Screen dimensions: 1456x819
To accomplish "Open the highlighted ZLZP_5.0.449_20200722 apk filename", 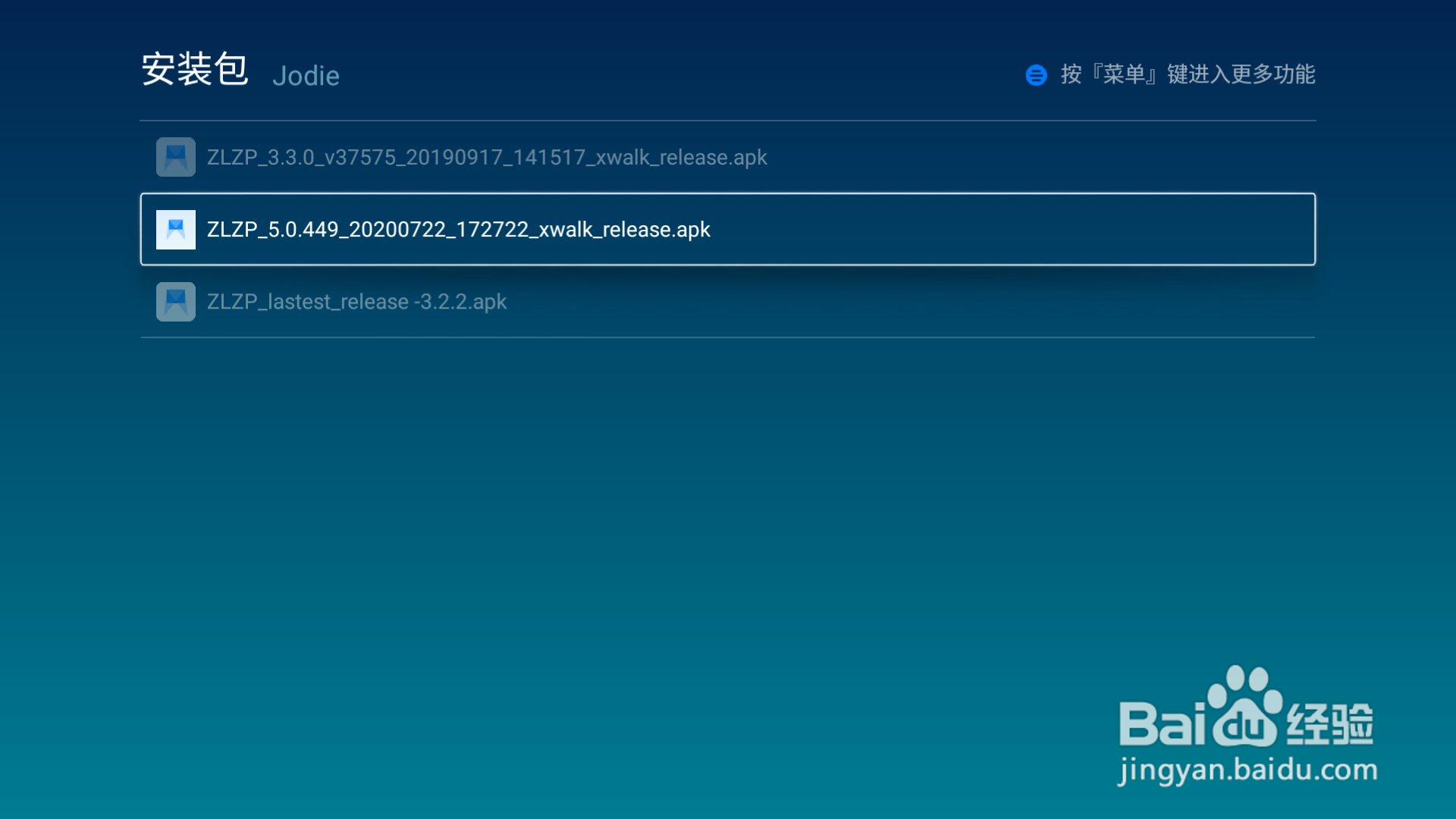I will [458, 230].
